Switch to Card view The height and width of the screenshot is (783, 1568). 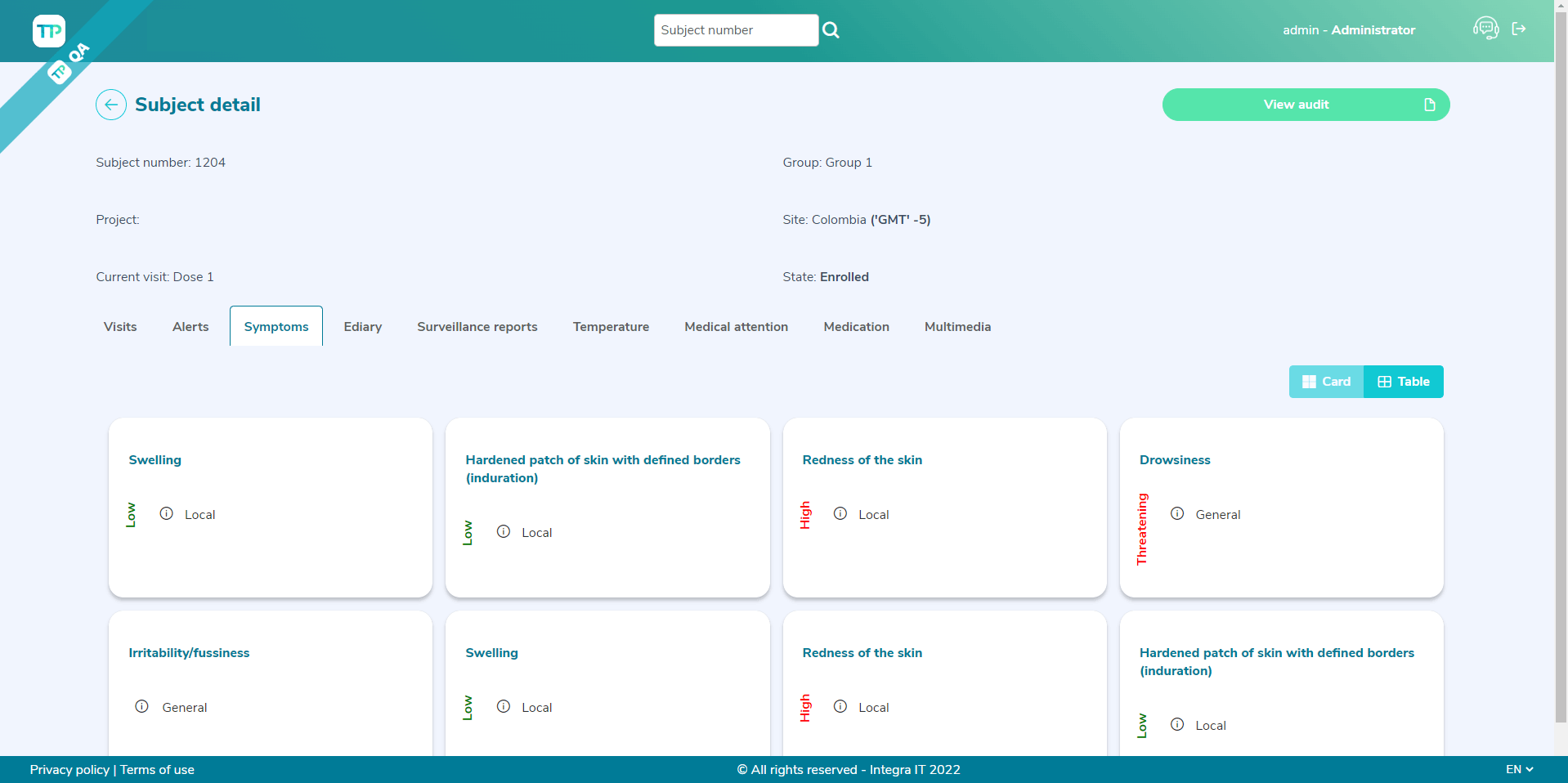[x=1326, y=382]
